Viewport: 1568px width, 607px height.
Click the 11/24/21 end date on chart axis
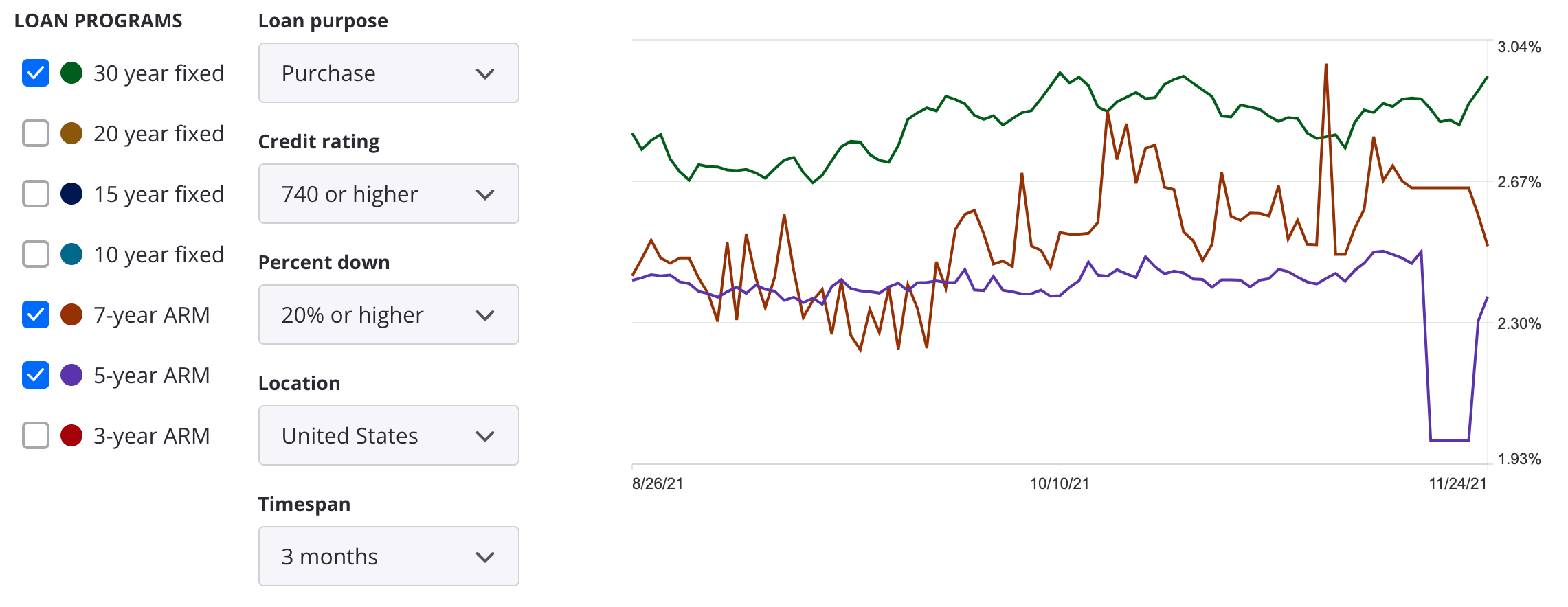(x=1457, y=483)
